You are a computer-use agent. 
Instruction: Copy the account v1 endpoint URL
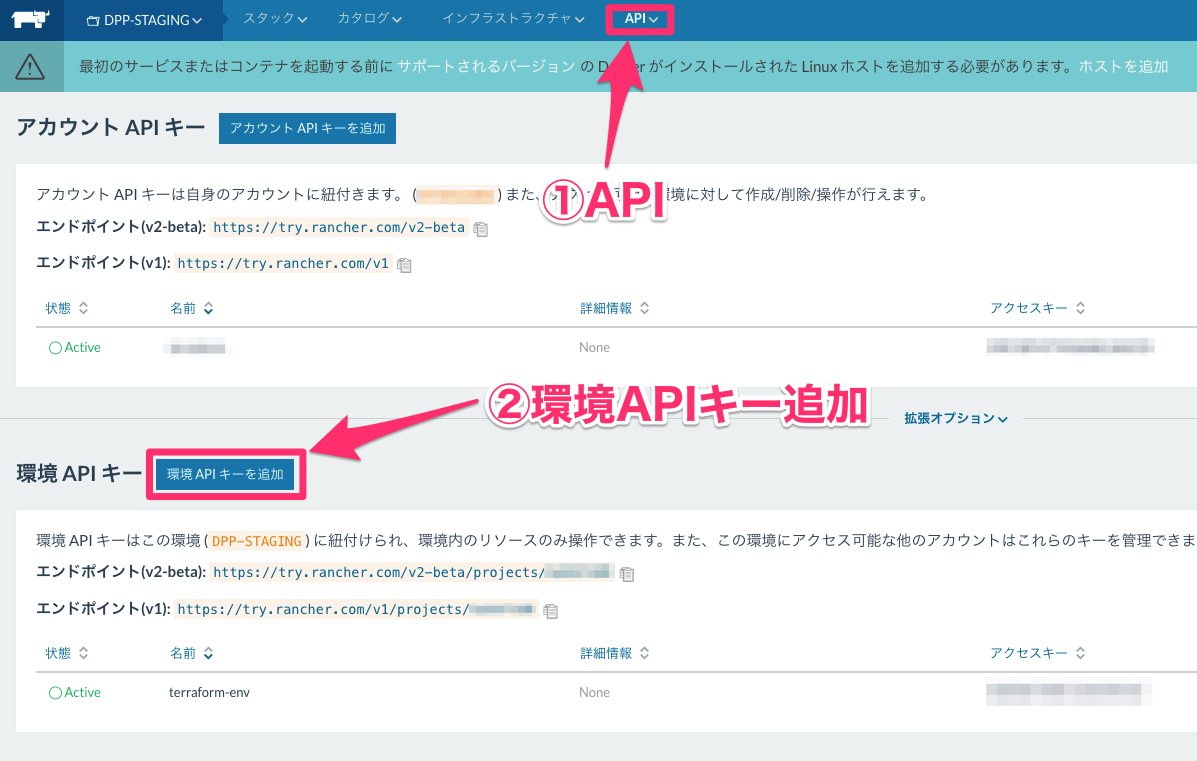(403, 264)
